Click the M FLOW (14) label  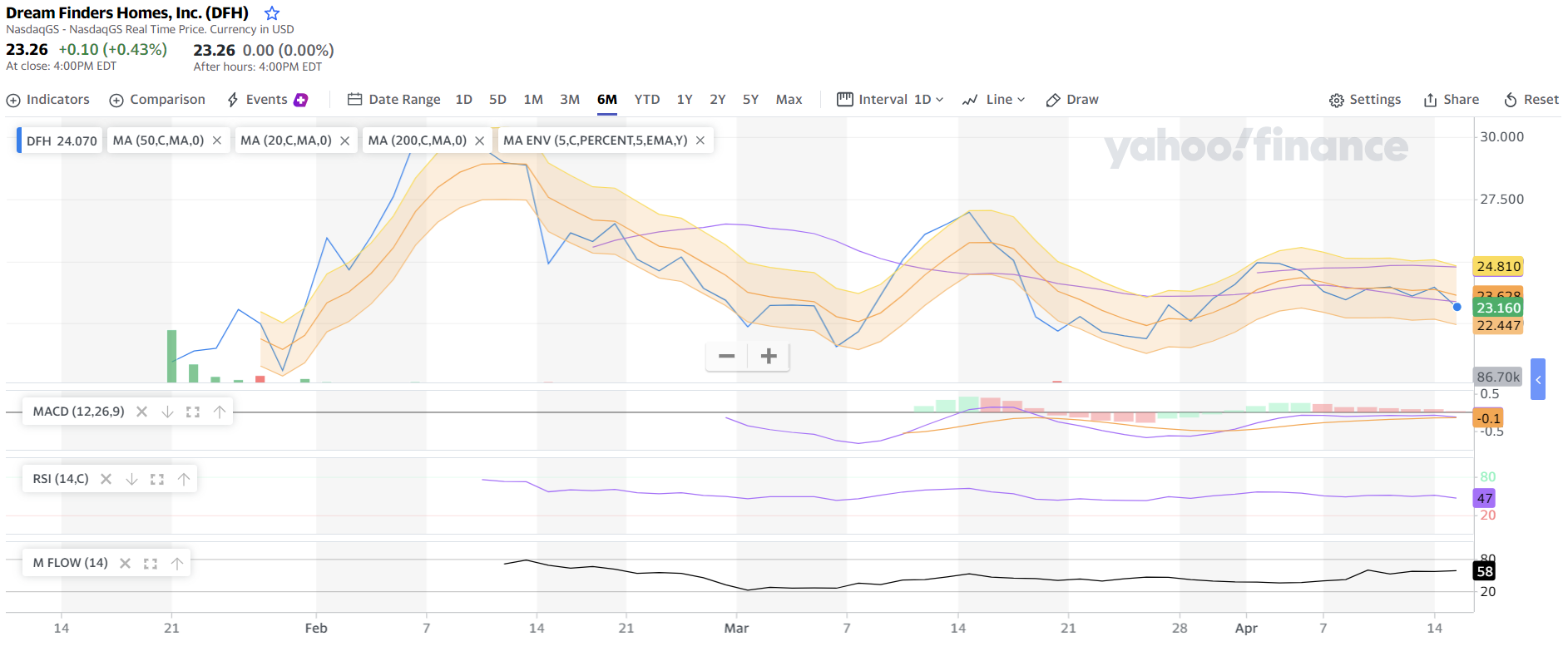[70, 563]
